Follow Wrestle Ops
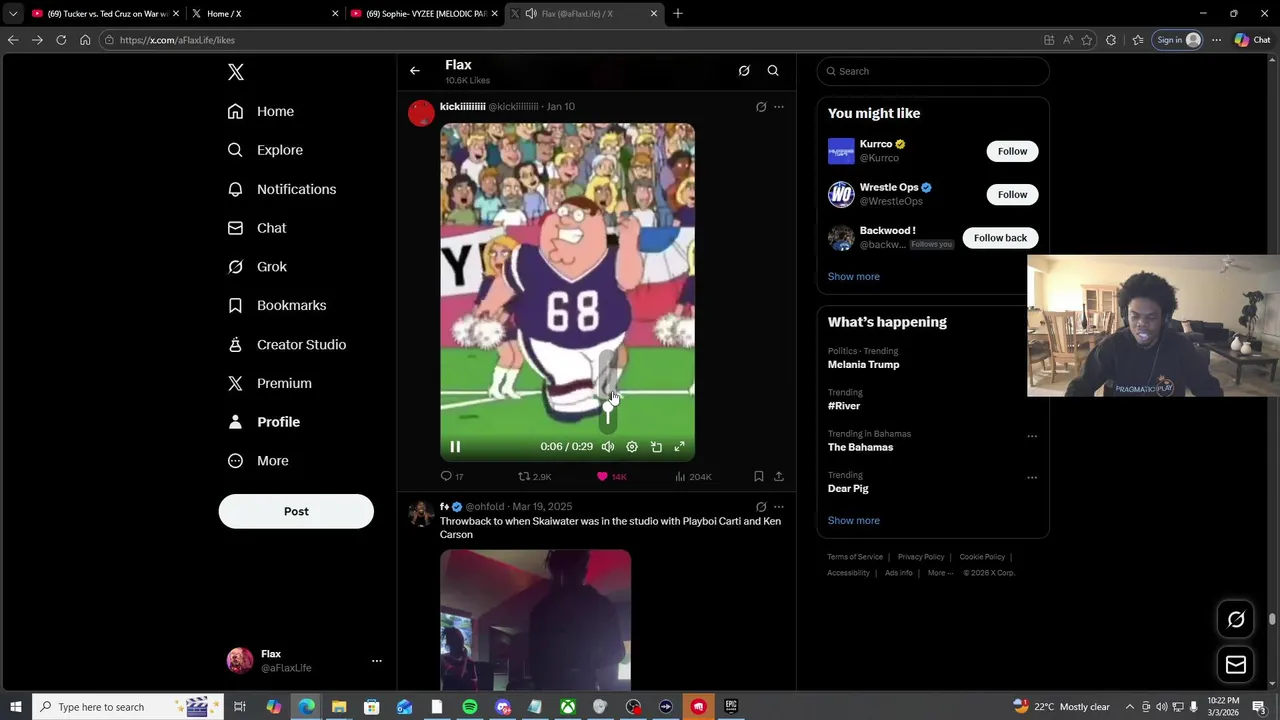Image resolution: width=1280 pixels, height=720 pixels. [x=1012, y=194]
